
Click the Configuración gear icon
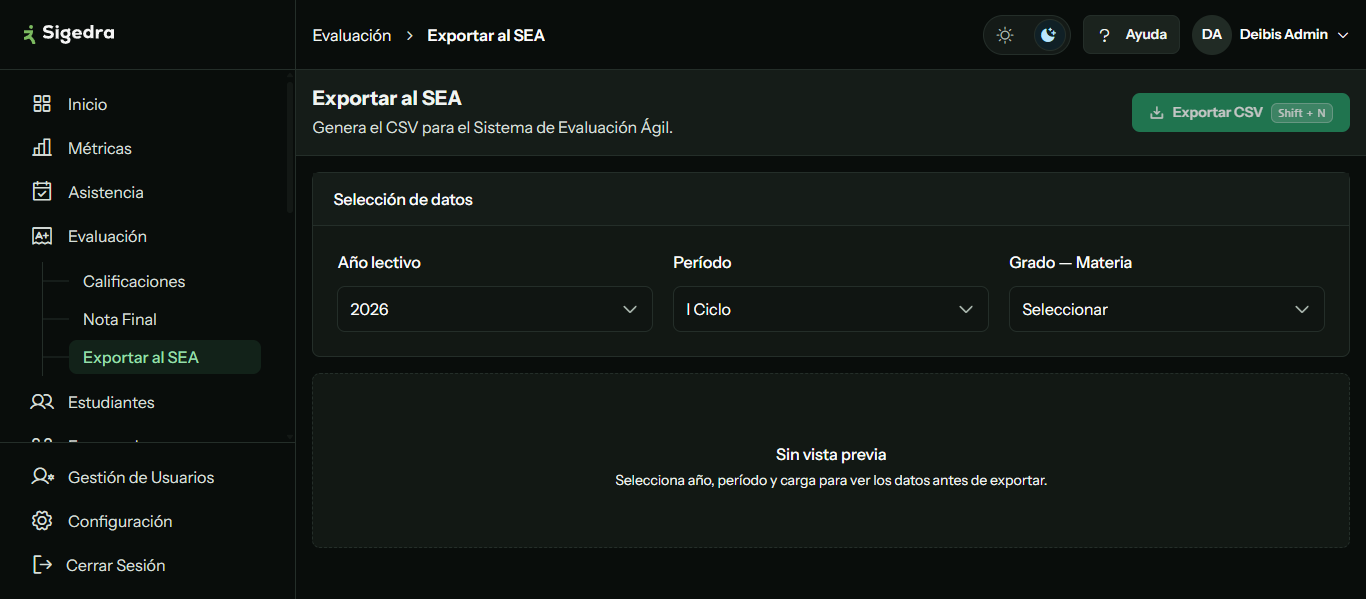pyautogui.click(x=42, y=521)
